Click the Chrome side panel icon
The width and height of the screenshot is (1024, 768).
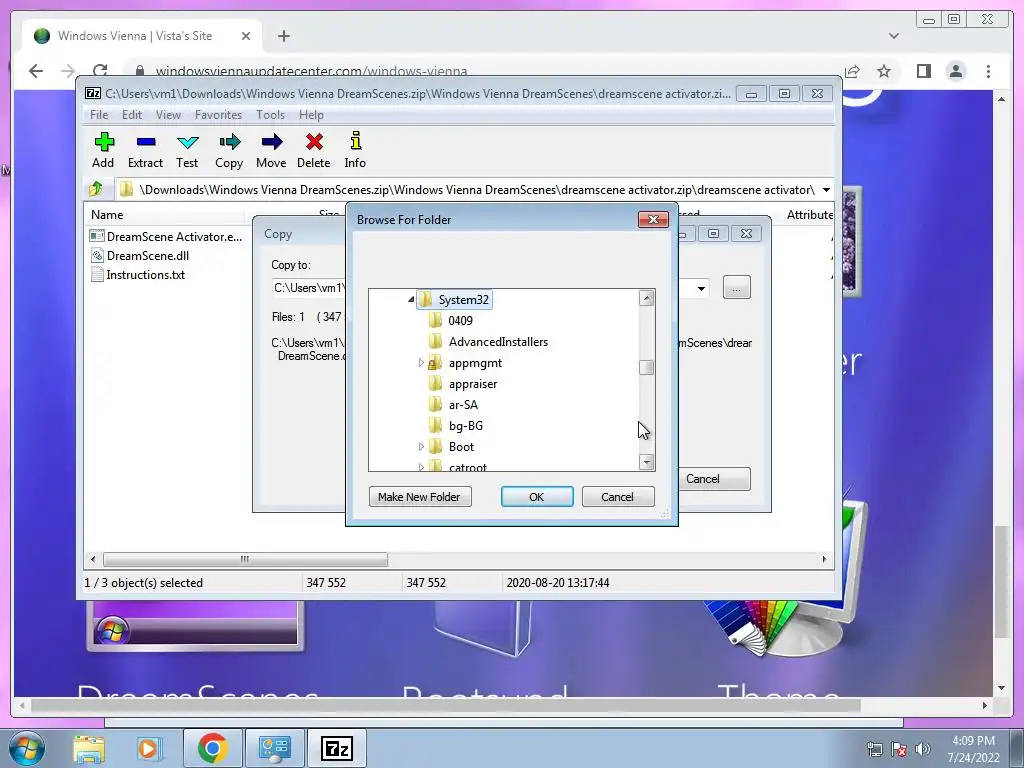923,71
